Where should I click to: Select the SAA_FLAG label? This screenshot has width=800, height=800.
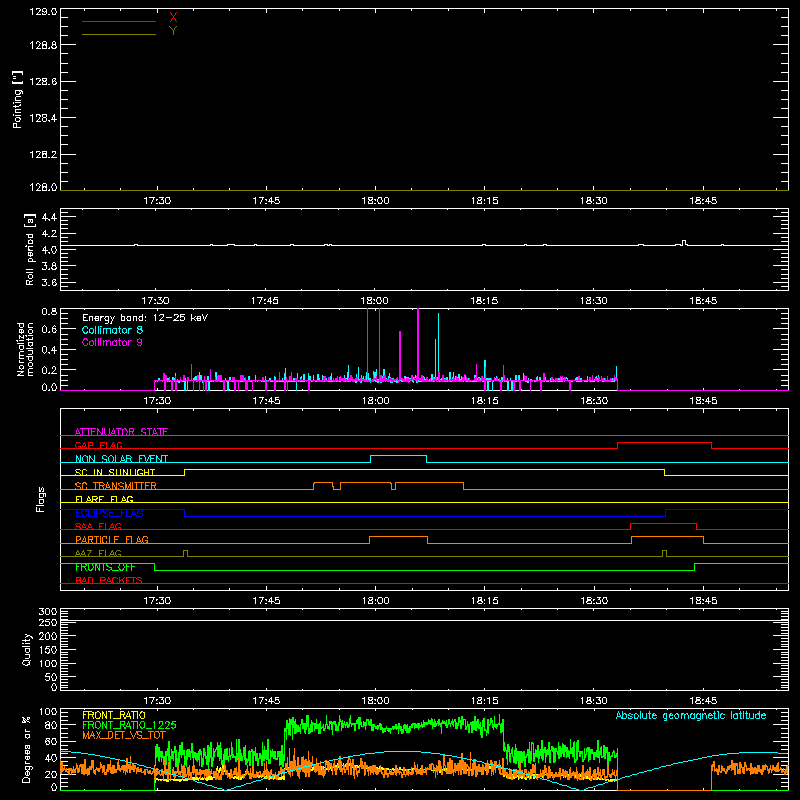pos(98,526)
